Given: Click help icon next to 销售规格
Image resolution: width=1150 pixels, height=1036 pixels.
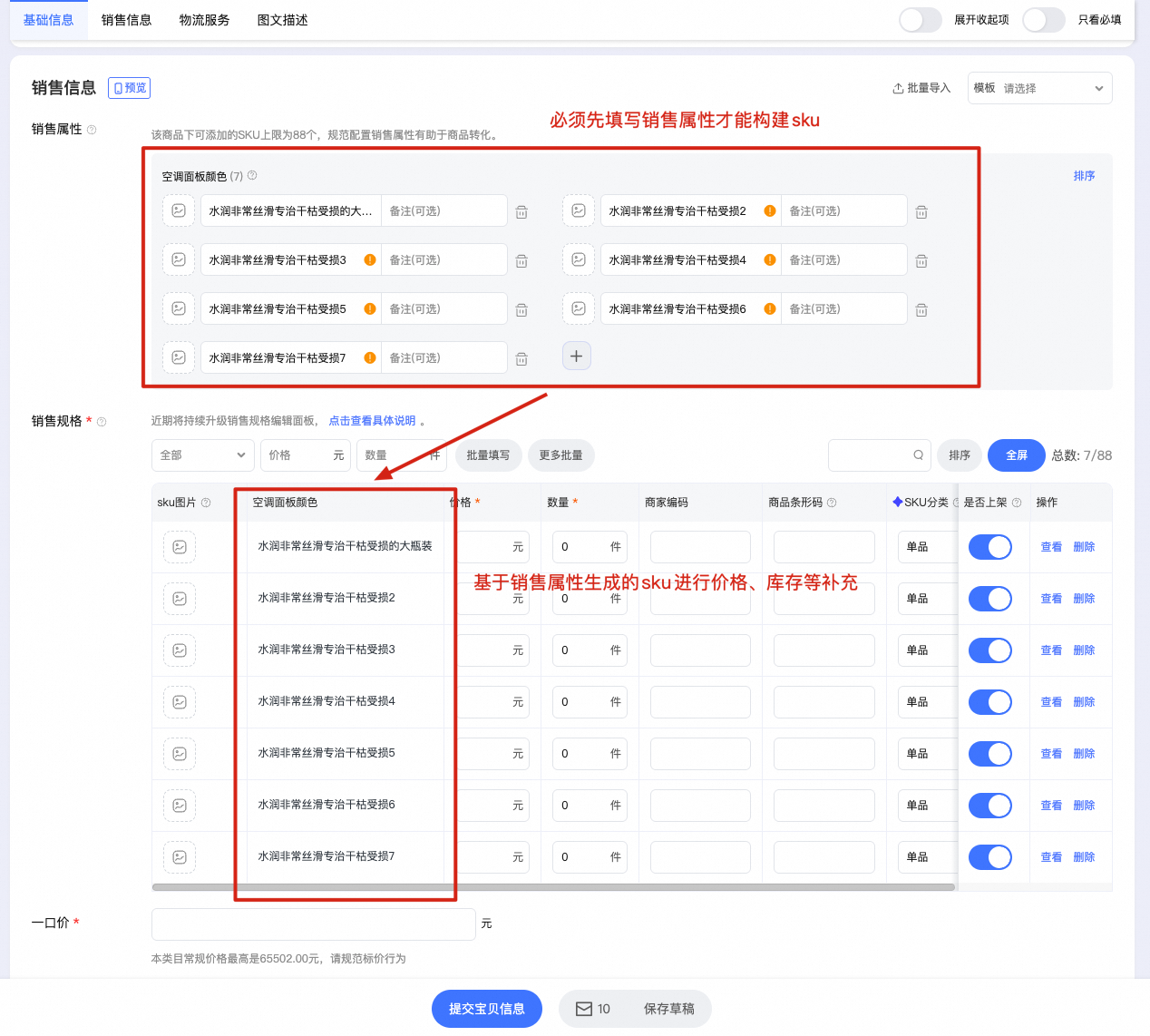Looking at the screenshot, I should coord(102,422).
